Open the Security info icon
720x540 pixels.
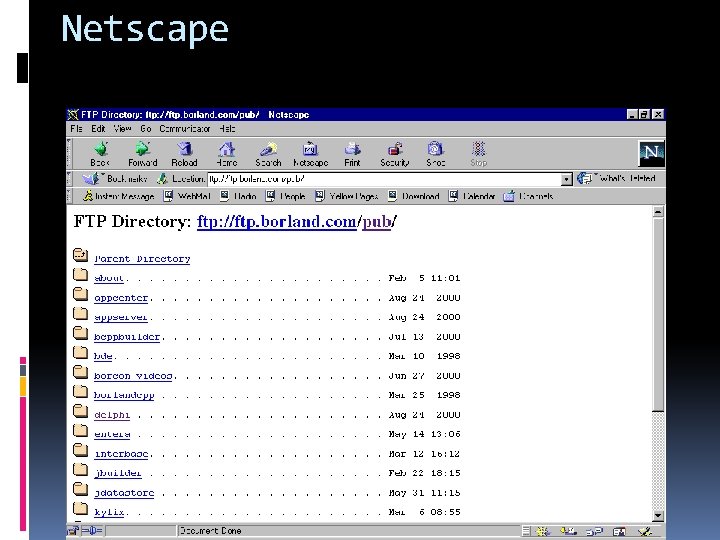(x=394, y=154)
